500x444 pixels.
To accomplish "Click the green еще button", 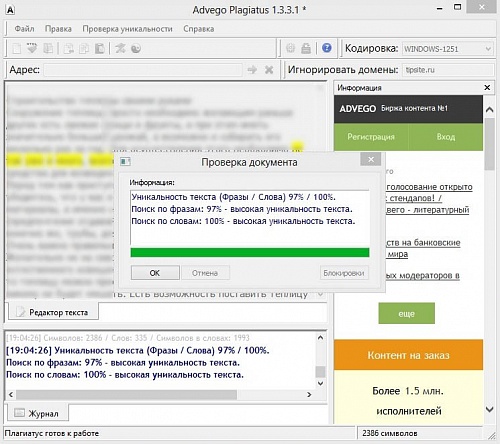I will pos(406,313).
